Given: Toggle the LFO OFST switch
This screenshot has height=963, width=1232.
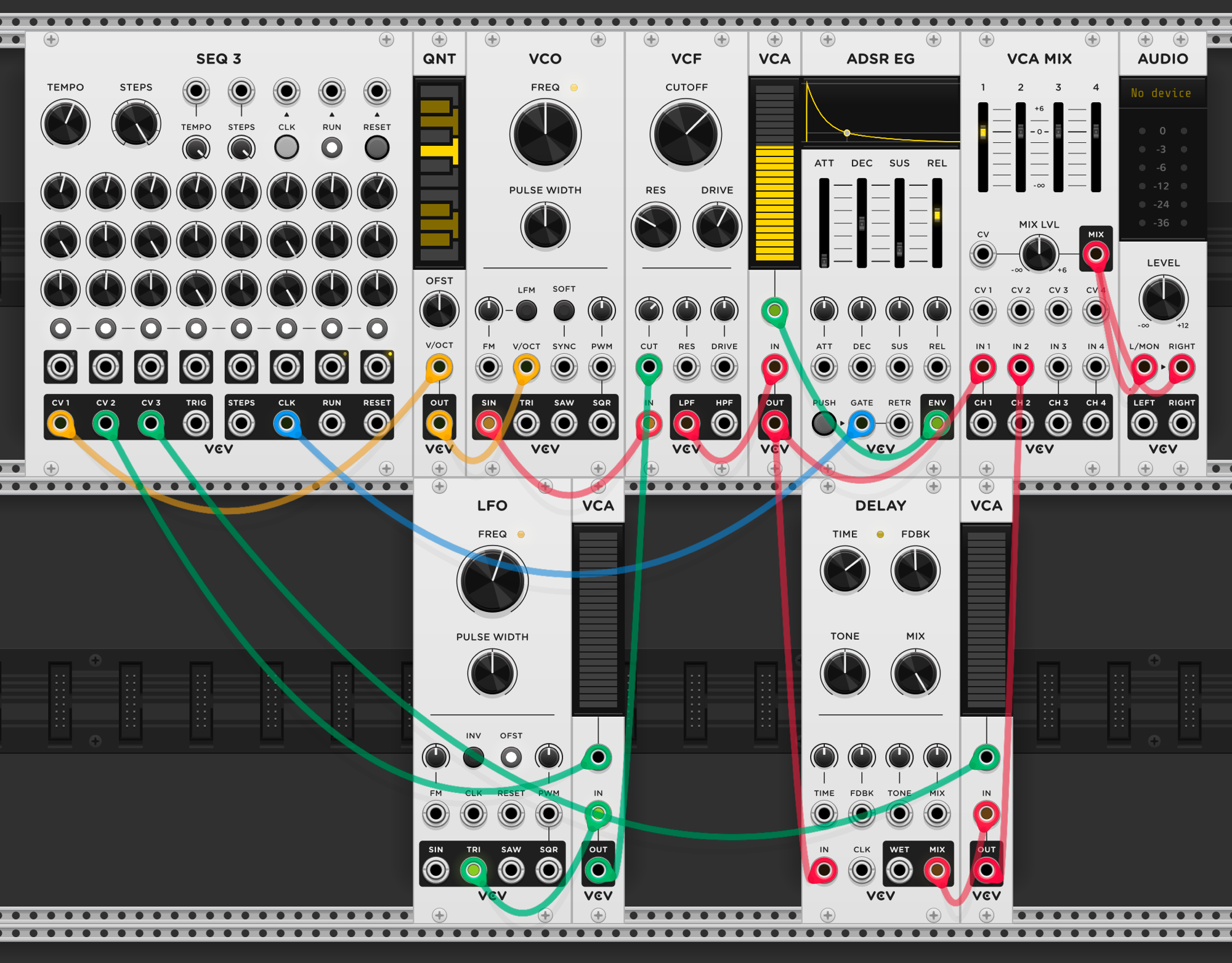Looking at the screenshot, I should pyautogui.click(x=511, y=757).
